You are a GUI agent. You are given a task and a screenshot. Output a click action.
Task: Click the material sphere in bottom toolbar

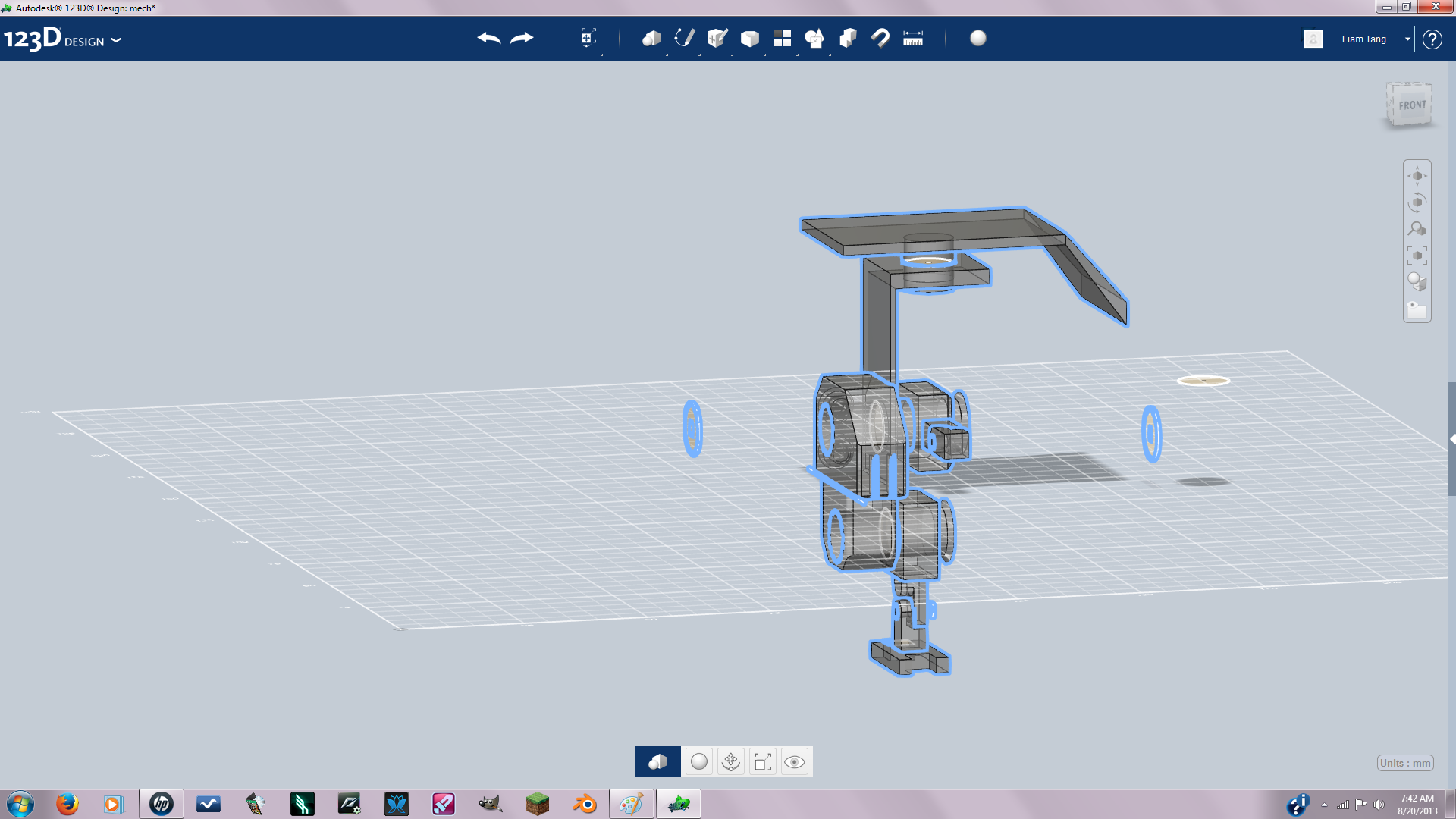[x=699, y=761]
